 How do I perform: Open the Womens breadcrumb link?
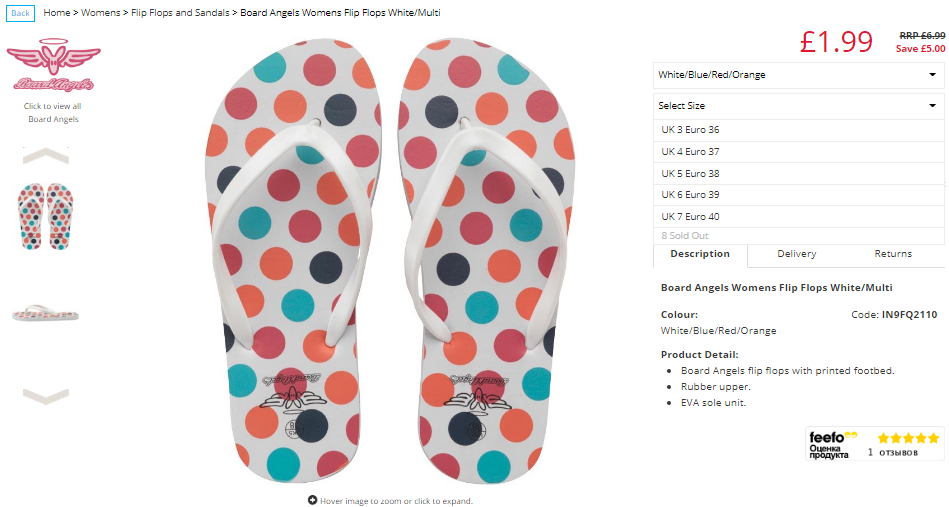click(100, 13)
